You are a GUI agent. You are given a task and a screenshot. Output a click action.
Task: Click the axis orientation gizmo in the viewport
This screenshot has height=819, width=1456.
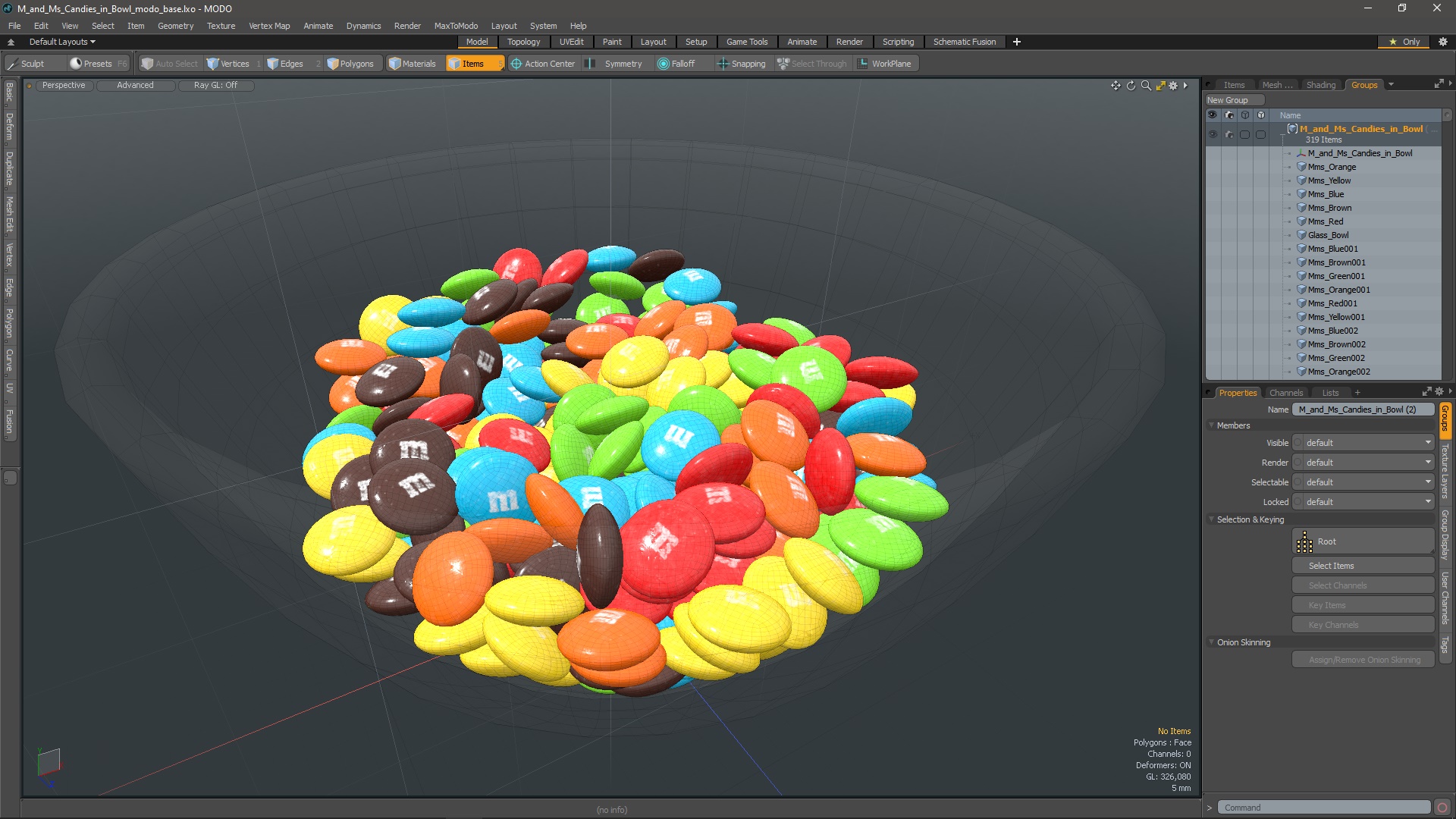coord(48,766)
